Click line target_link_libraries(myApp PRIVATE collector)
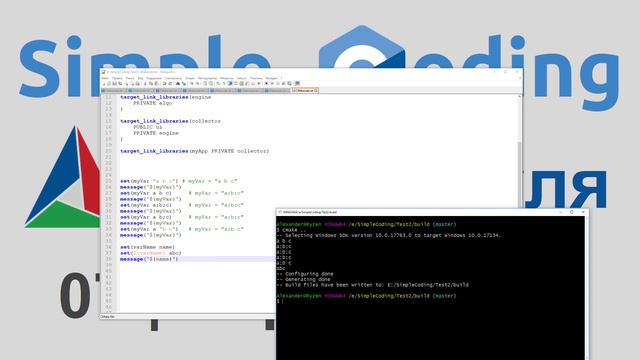640x360 pixels. tap(194, 151)
